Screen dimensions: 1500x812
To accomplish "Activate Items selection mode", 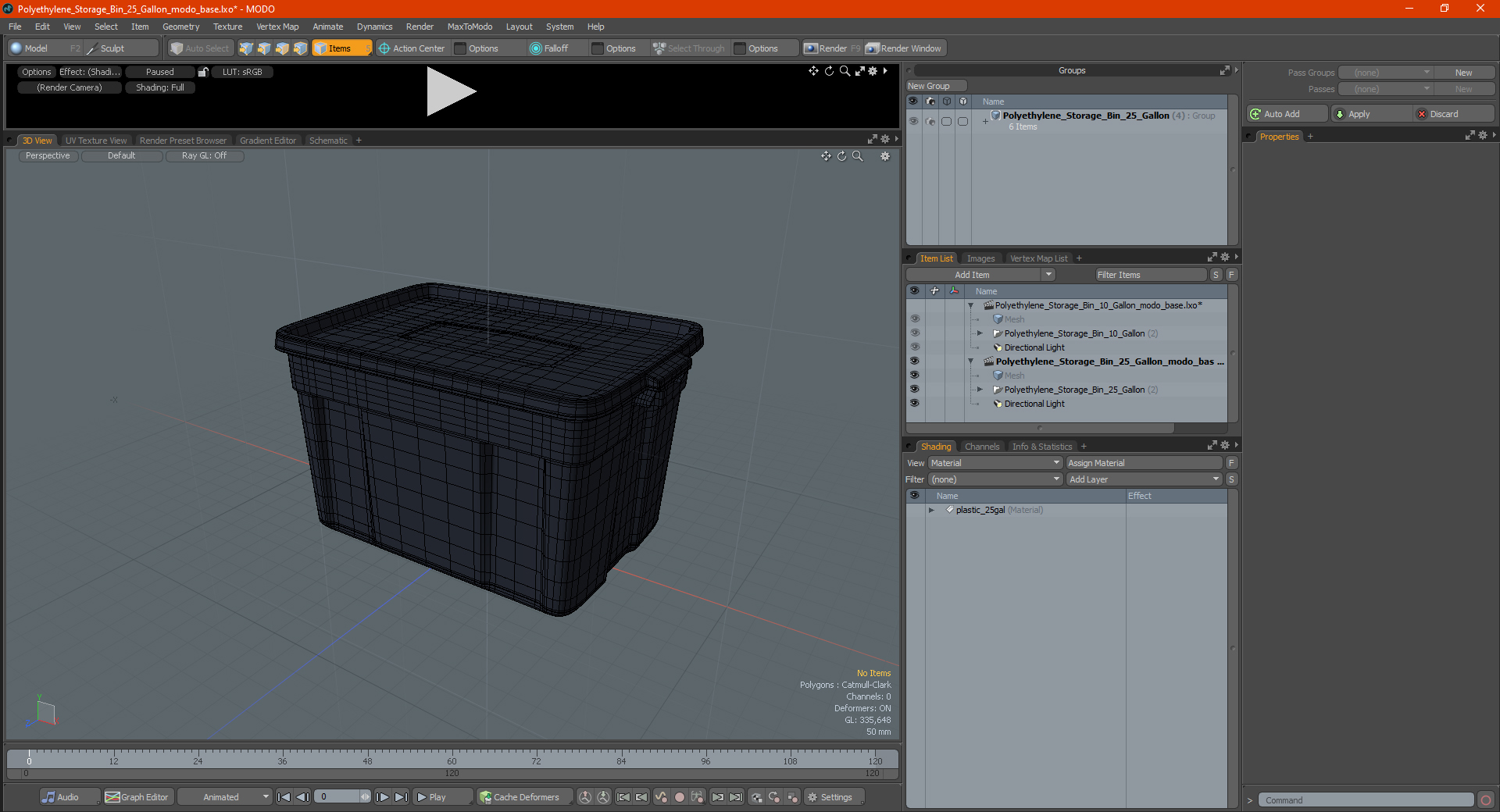I will 341,48.
